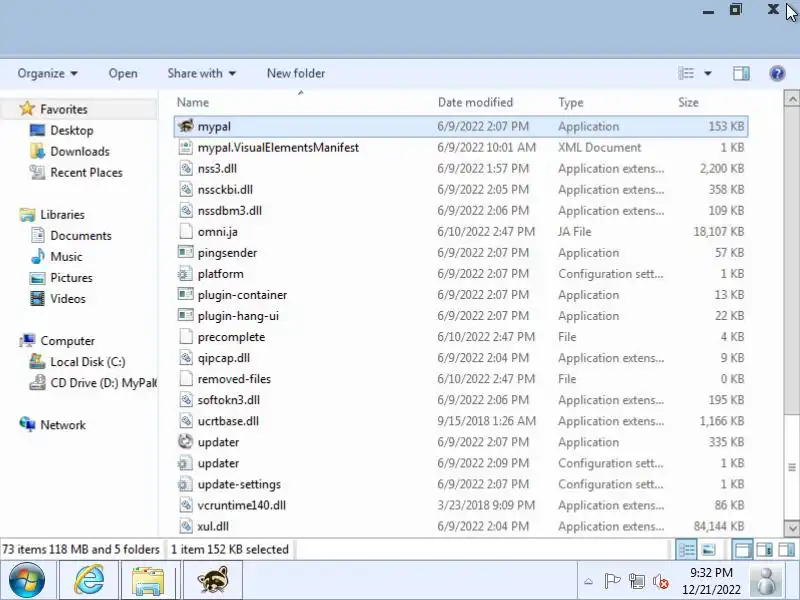Select the platform configuration file icon
The image size is (800, 600).
pos(186,274)
